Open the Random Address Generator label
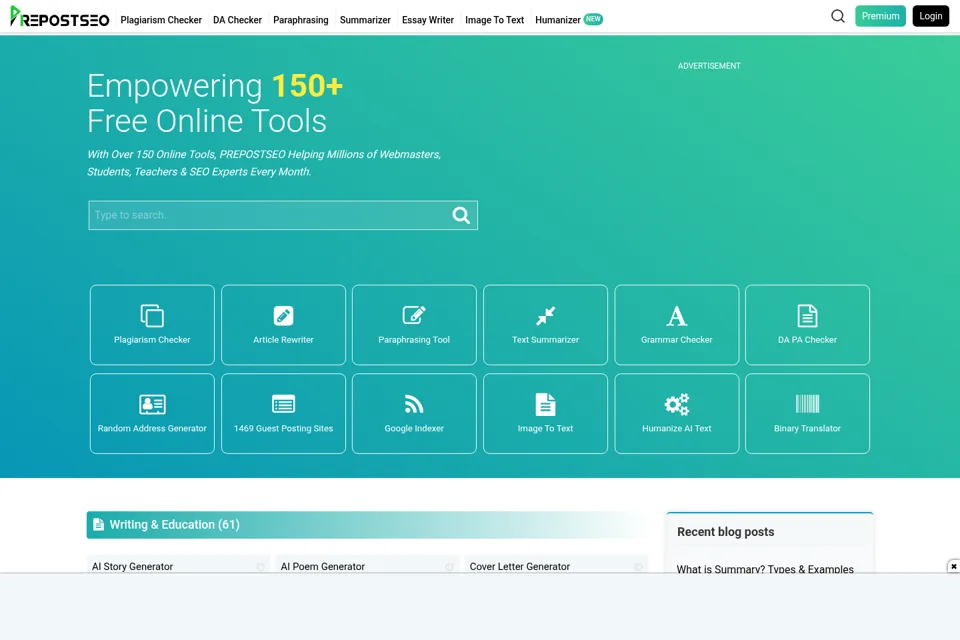The image size is (960, 640). tap(152, 428)
